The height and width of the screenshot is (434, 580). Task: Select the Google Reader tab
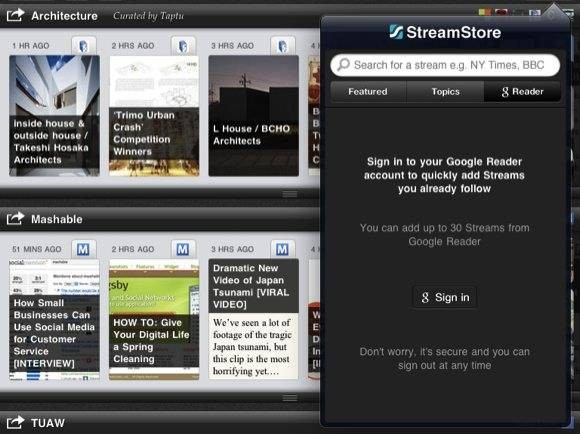(x=522, y=91)
